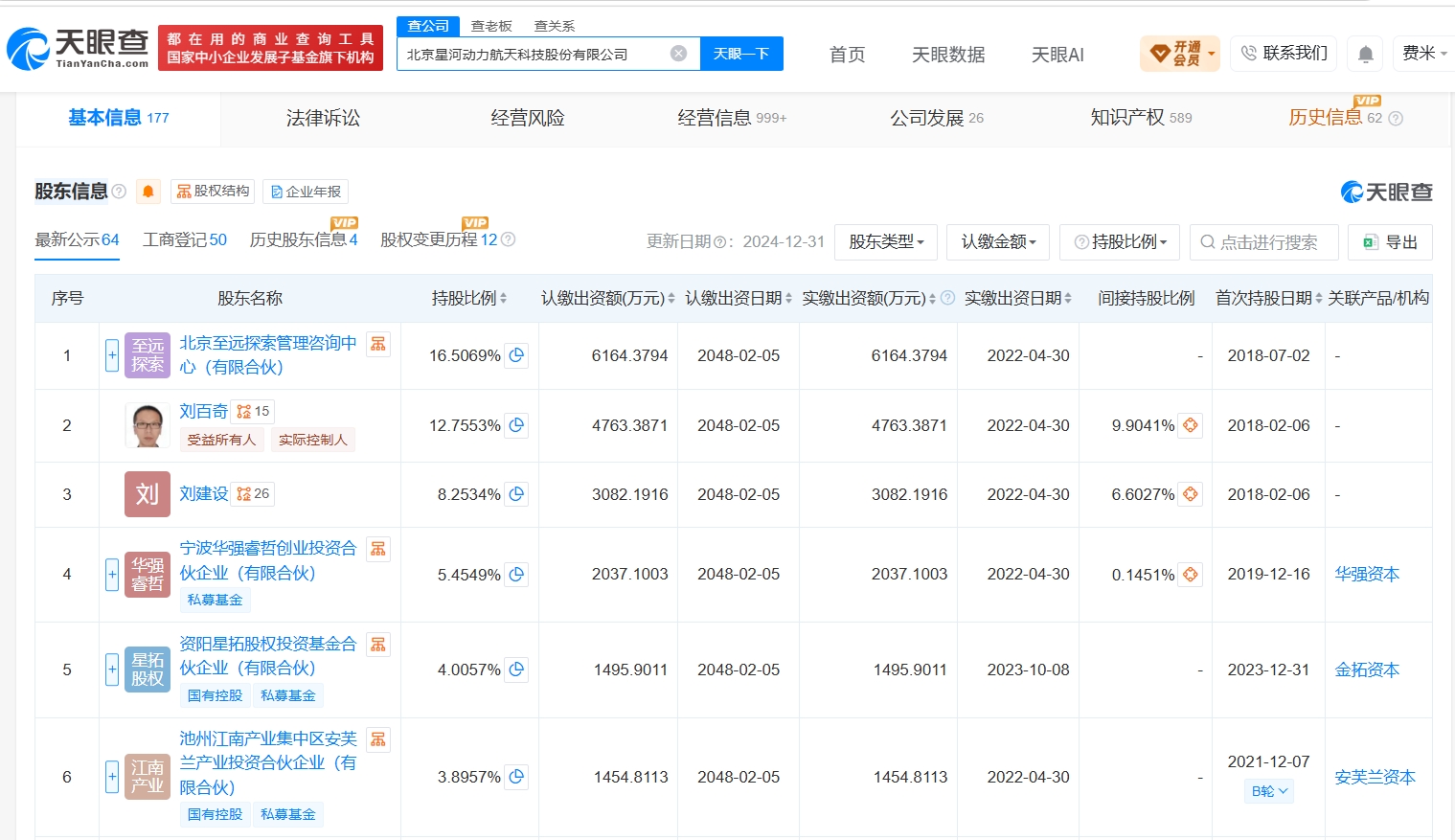Click help icon beside 历史信息 62
1455x840 pixels.
click(1396, 119)
